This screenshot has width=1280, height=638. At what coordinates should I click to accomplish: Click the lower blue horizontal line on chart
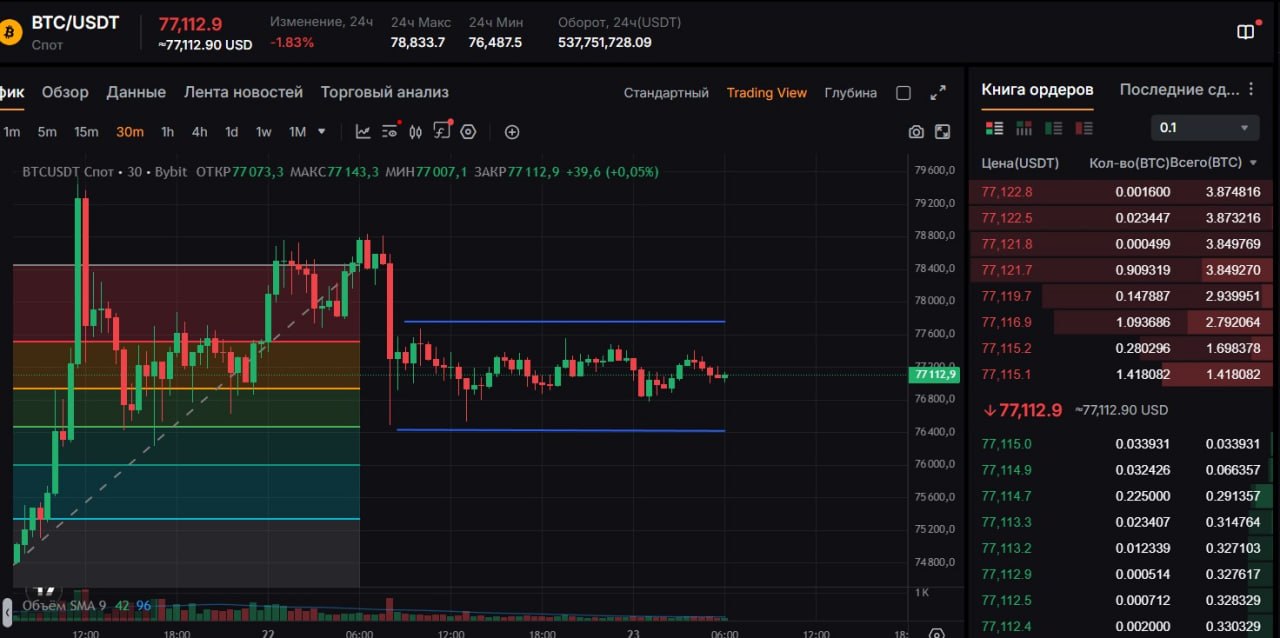point(560,431)
